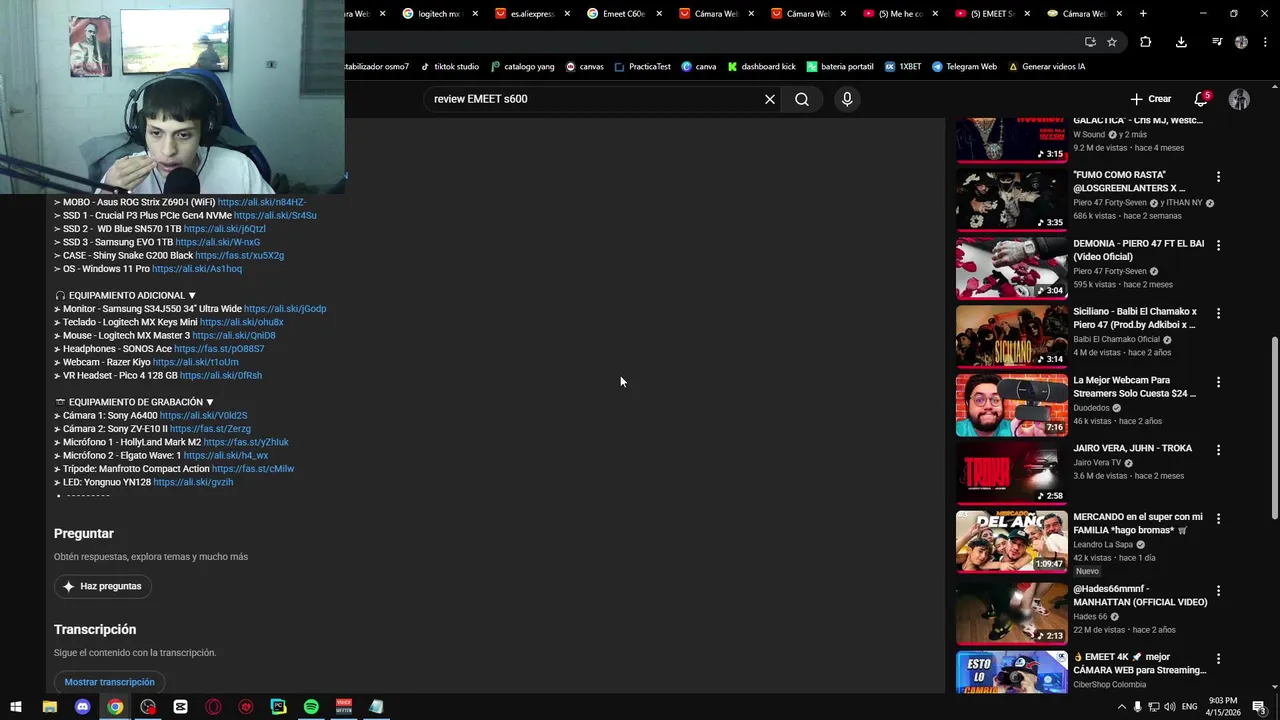
Task: Start voice search with the microphone icon
Action: 847,99
